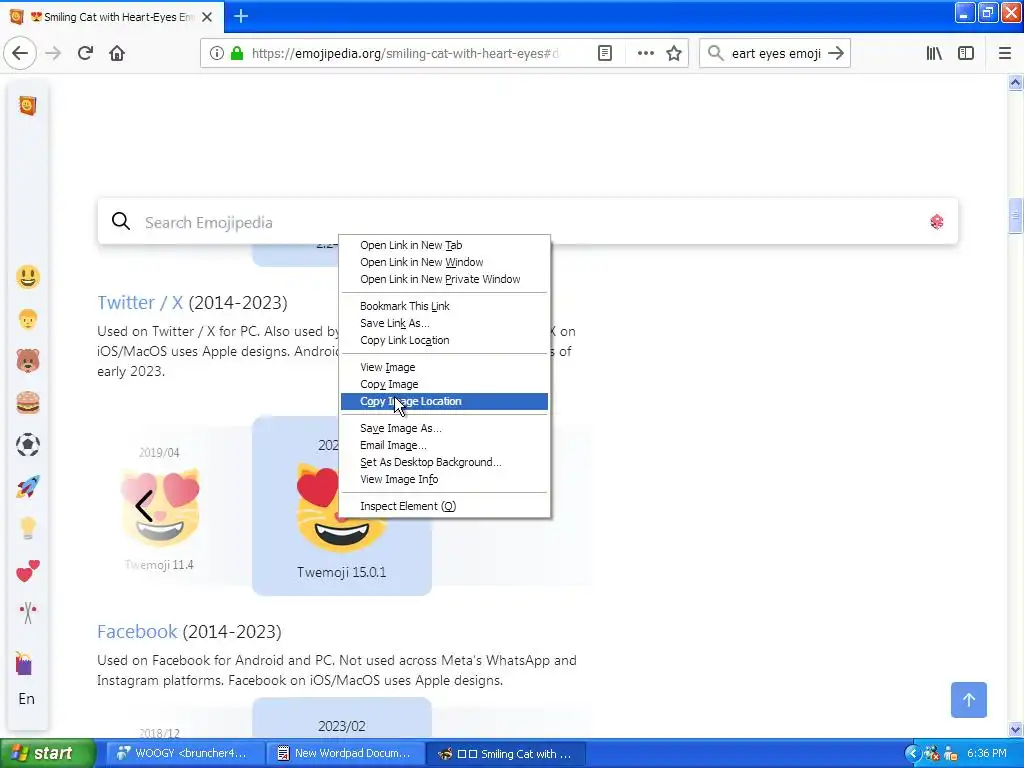Expand hidden system tray icons

912,753
